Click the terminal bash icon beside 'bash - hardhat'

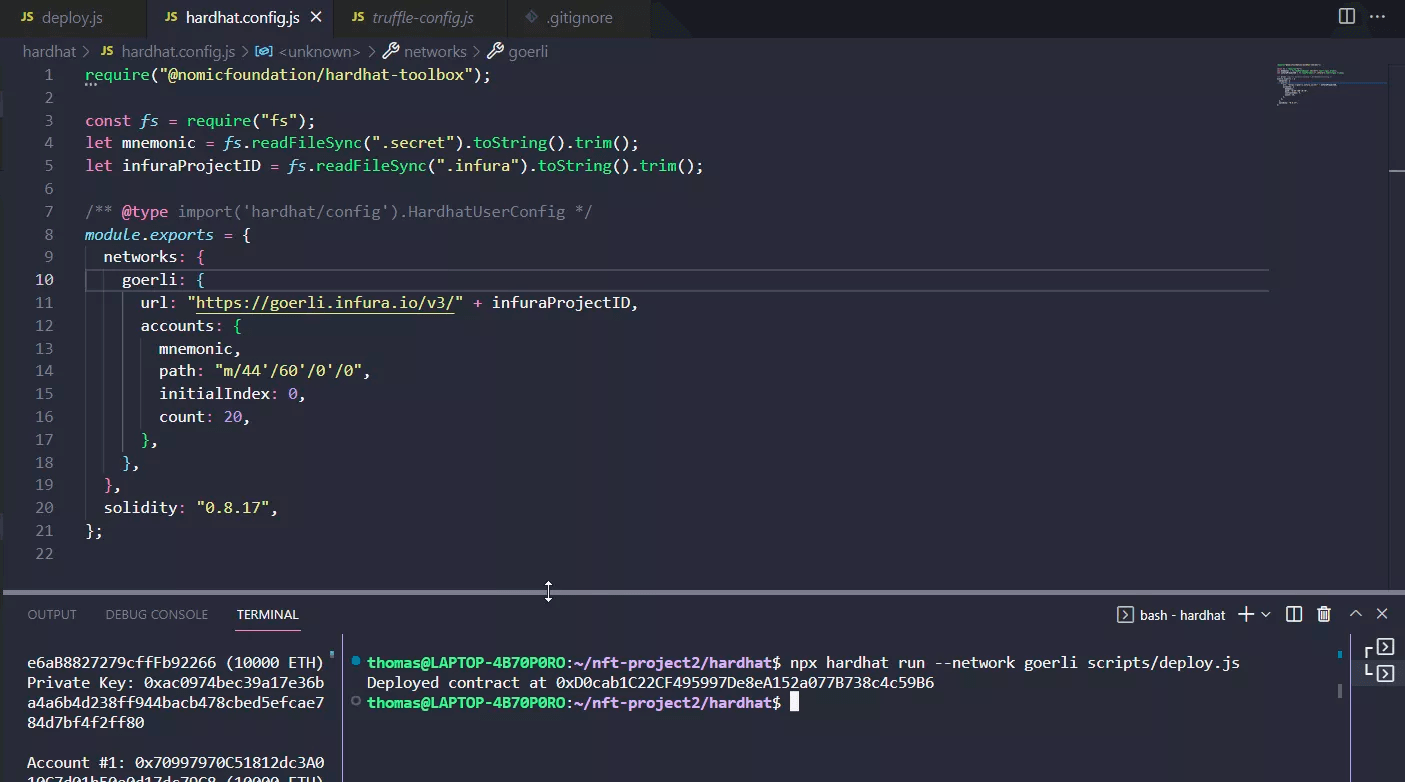[1124, 615]
